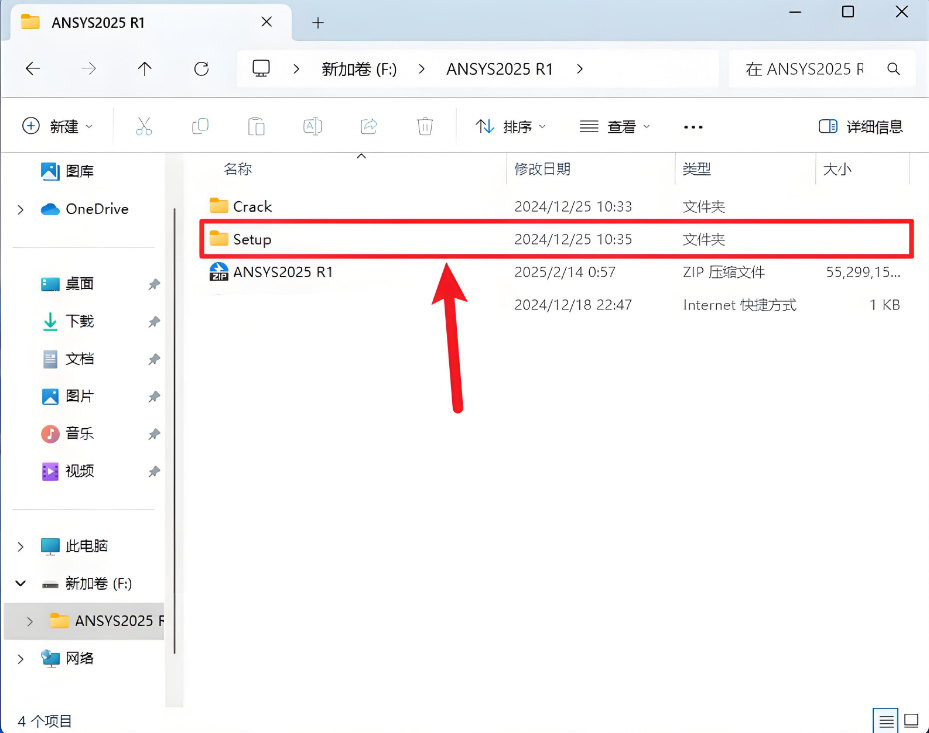Unpin 音乐 using its pin icon

point(154,434)
